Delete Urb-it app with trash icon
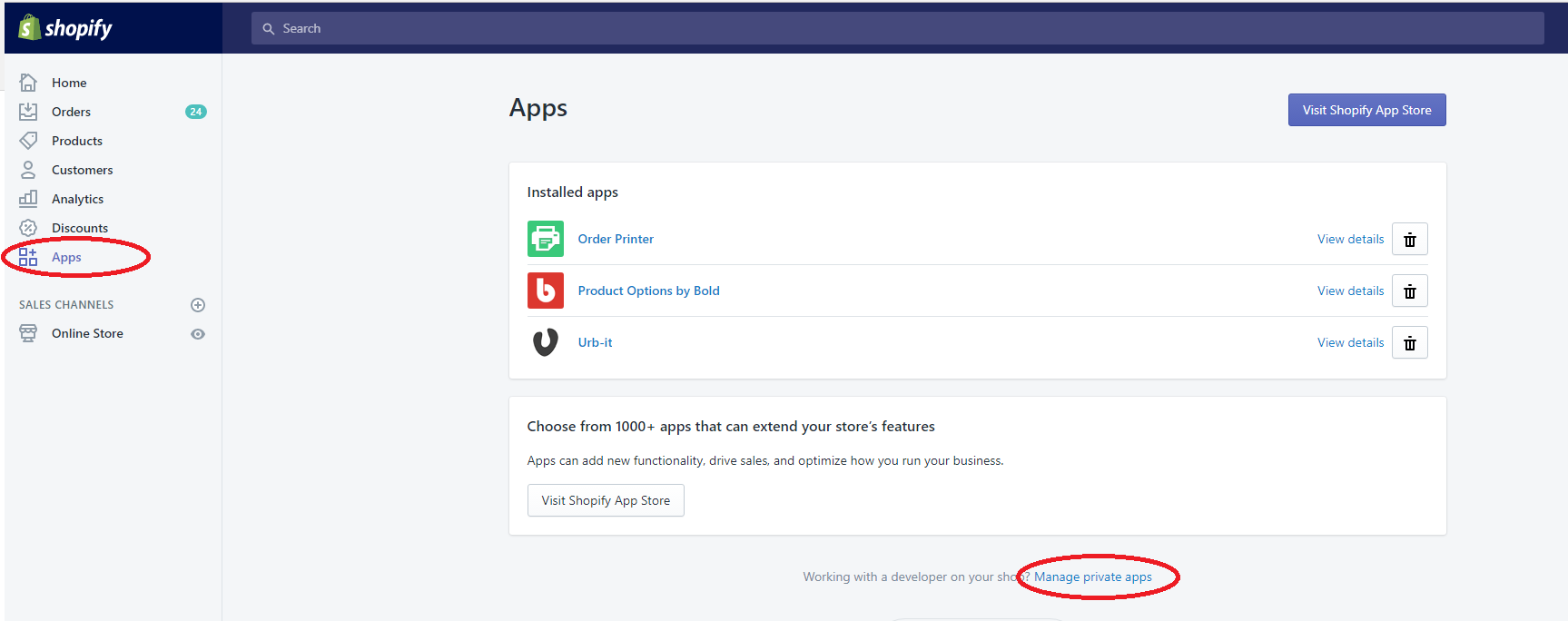1568x621 pixels. tap(1410, 343)
